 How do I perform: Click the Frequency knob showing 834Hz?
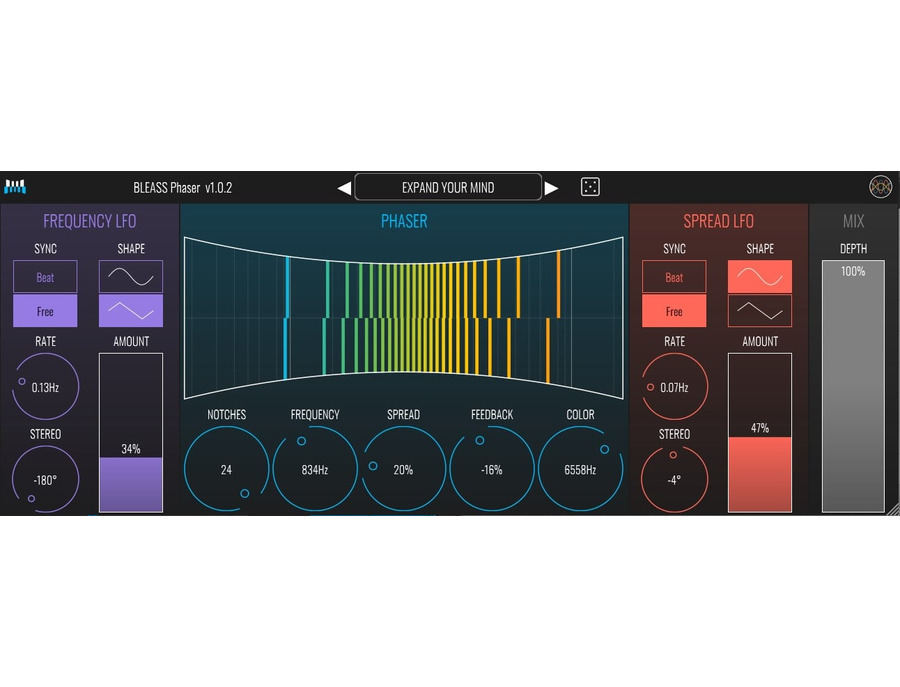(x=315, y=469)
